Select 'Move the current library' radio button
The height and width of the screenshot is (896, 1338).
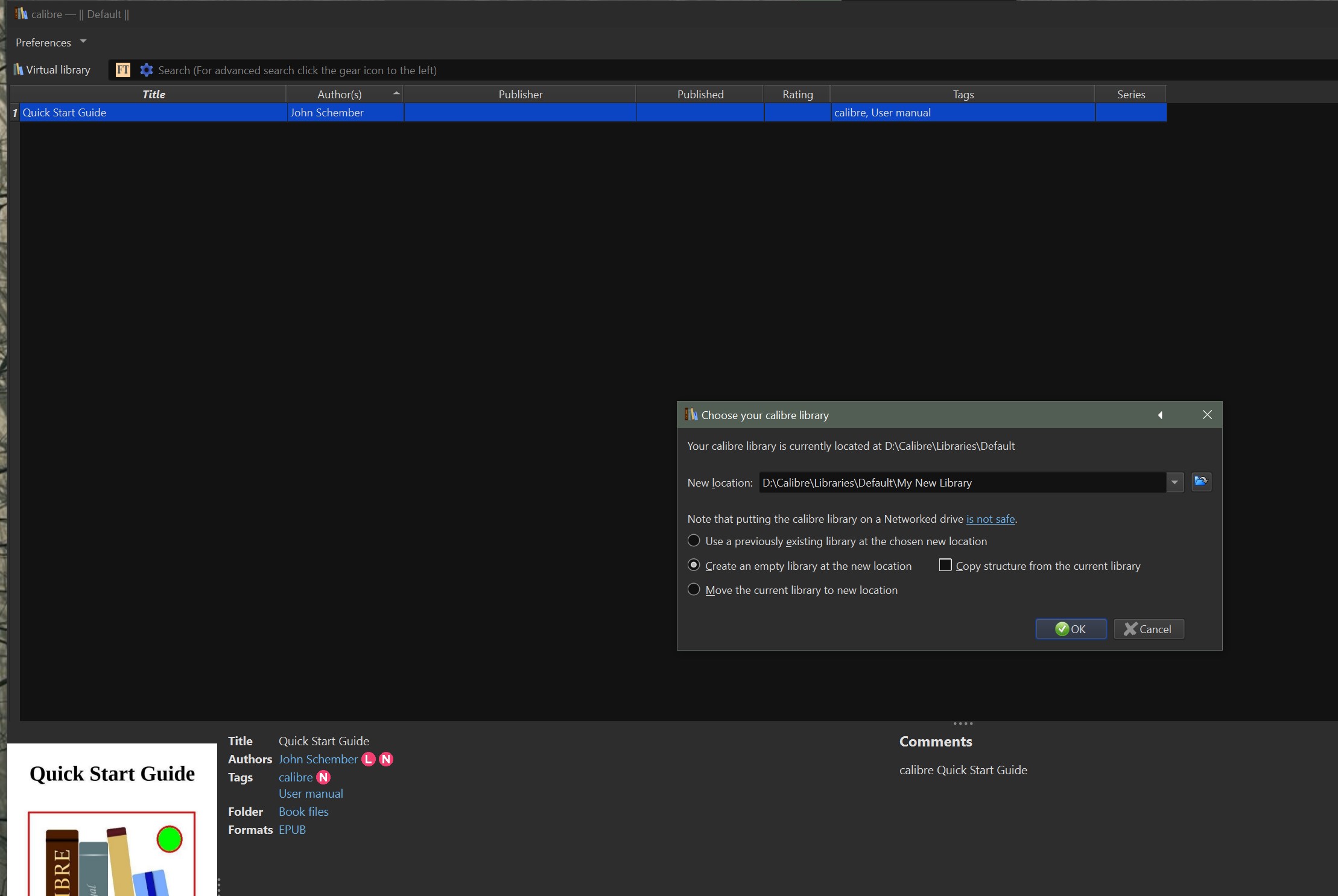tap(694, 590)
